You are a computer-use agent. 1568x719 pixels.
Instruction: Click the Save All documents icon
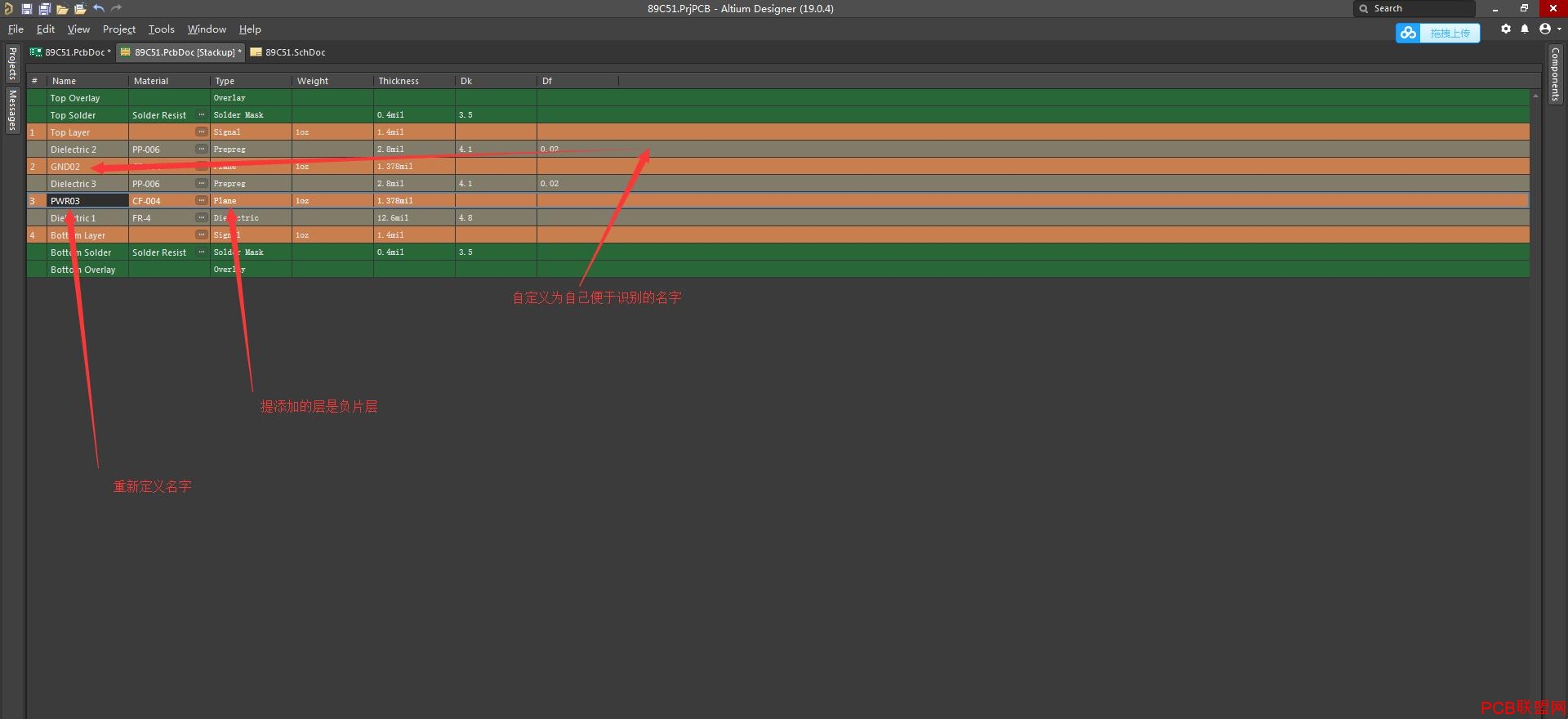pos(45,8)
